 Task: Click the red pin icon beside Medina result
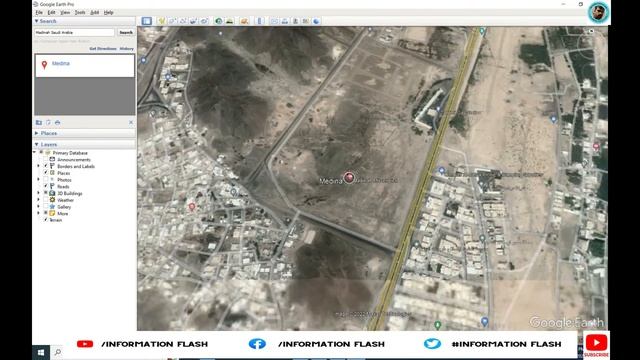point(44,64)
